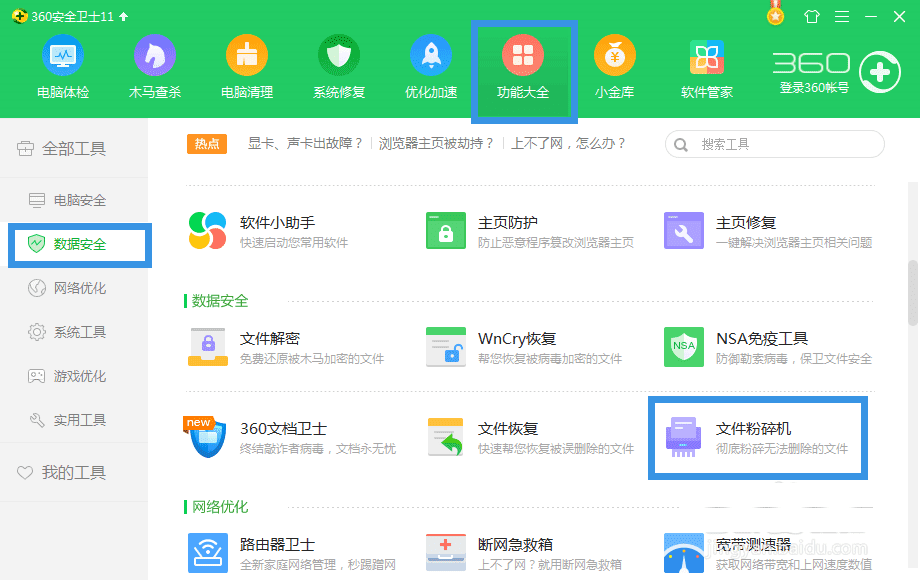This screenshot has height=580, width=920.
Task: Launch 文件解密 tool icon
Action: coord(208,347)
